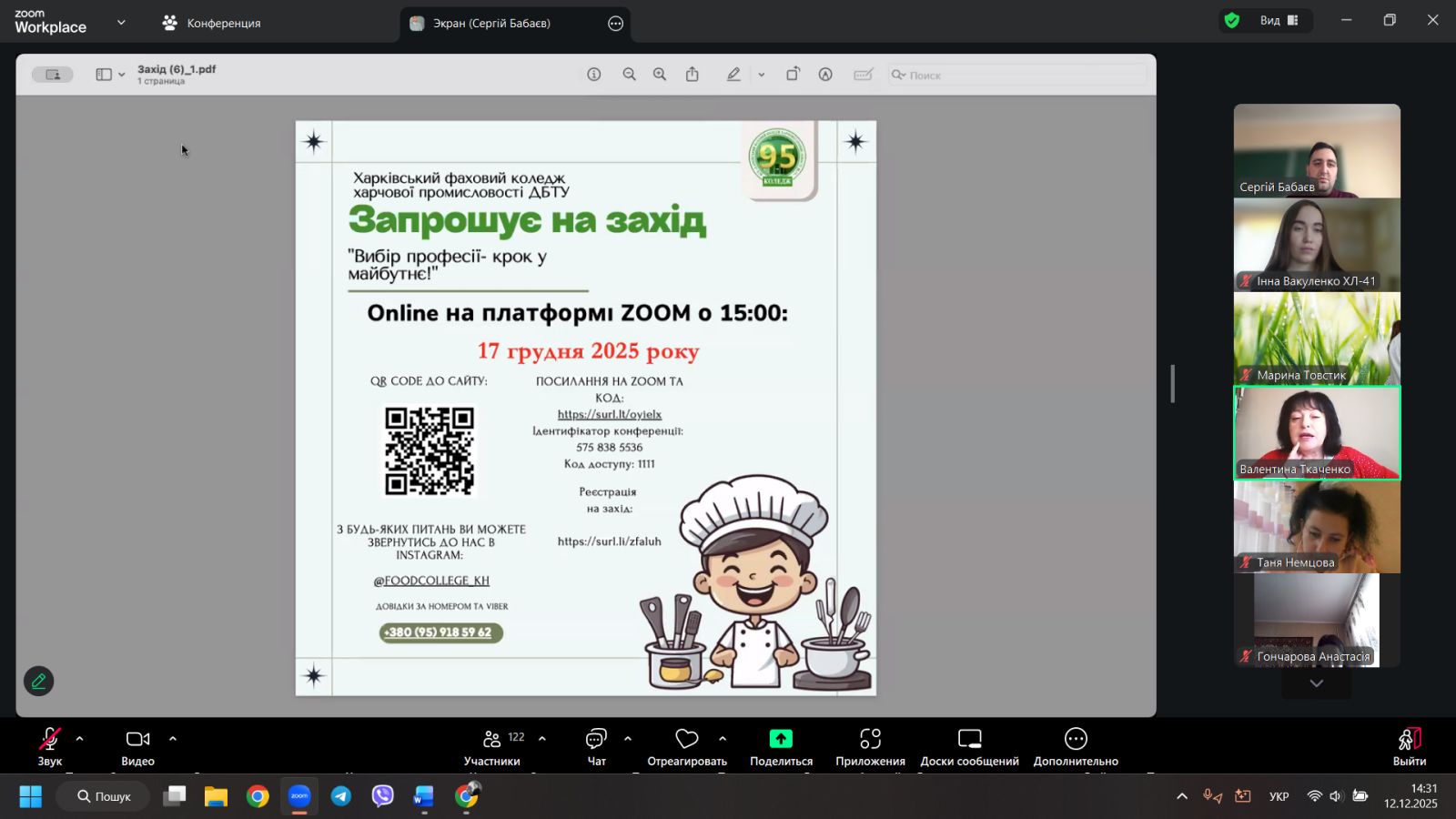
Task: Open Message boards (Доски сообщений)
Action: (x=969, y=746)
